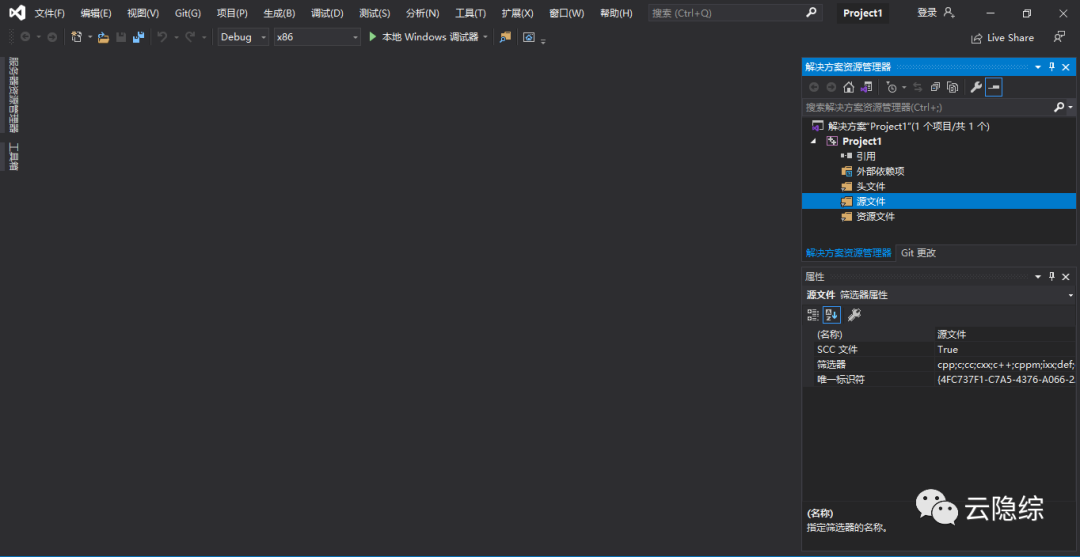
Task: Click the save all icon in toolbar
Action: point(138,37)
